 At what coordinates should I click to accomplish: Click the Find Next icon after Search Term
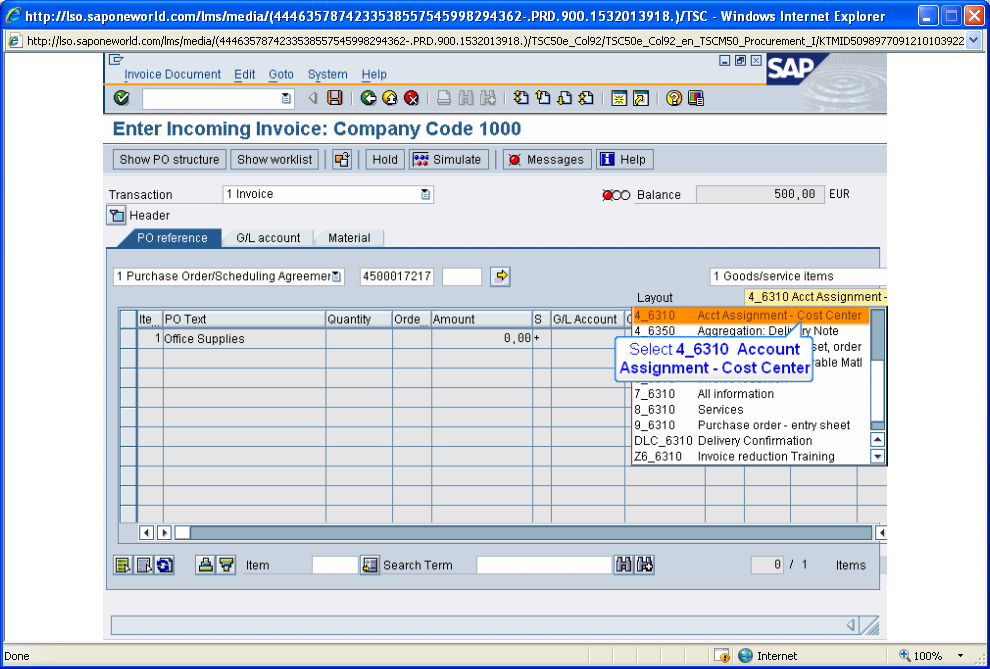point(645,565)
